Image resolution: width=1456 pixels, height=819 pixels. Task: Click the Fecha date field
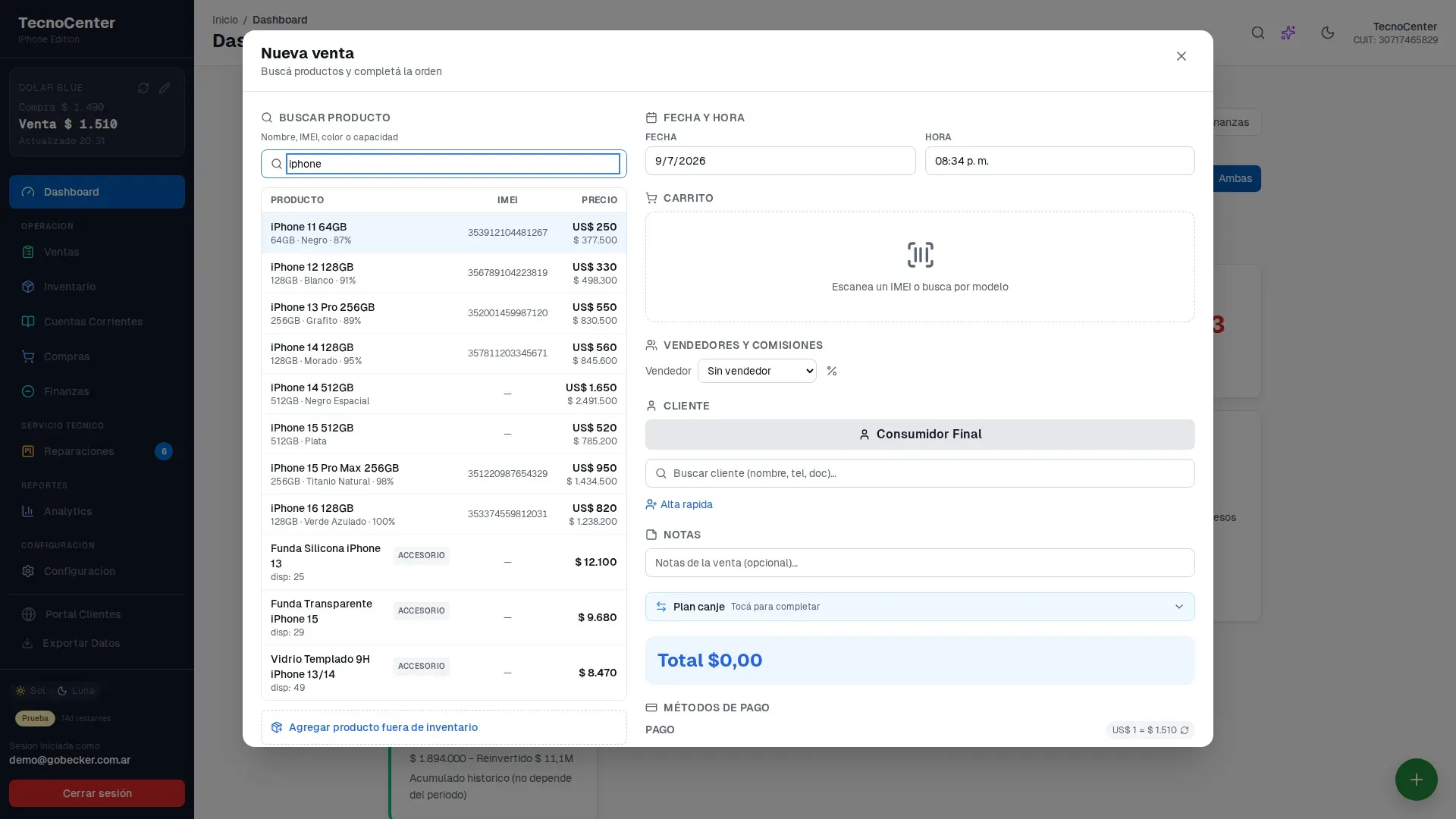[780, 161]
